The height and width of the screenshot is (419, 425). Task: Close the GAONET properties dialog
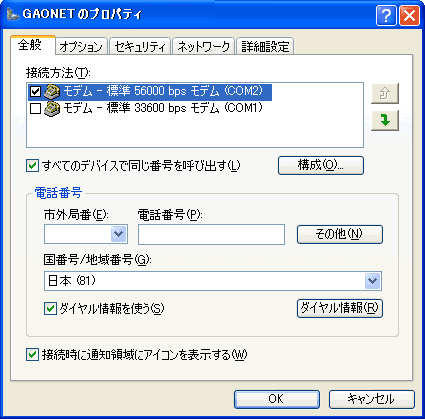(x=409, y=15)
